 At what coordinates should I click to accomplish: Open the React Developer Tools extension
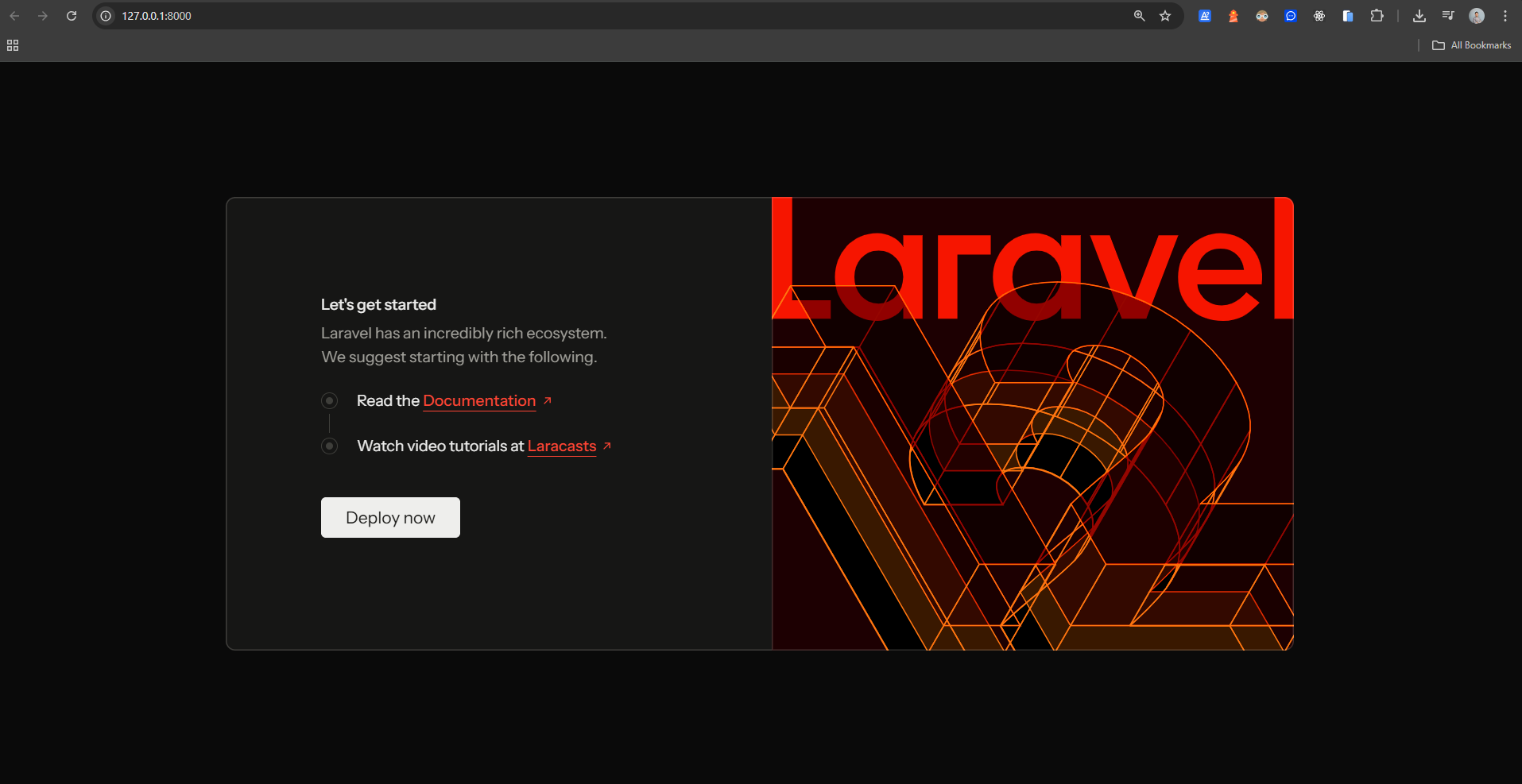pyautogui.click(x=1319, y=16)
